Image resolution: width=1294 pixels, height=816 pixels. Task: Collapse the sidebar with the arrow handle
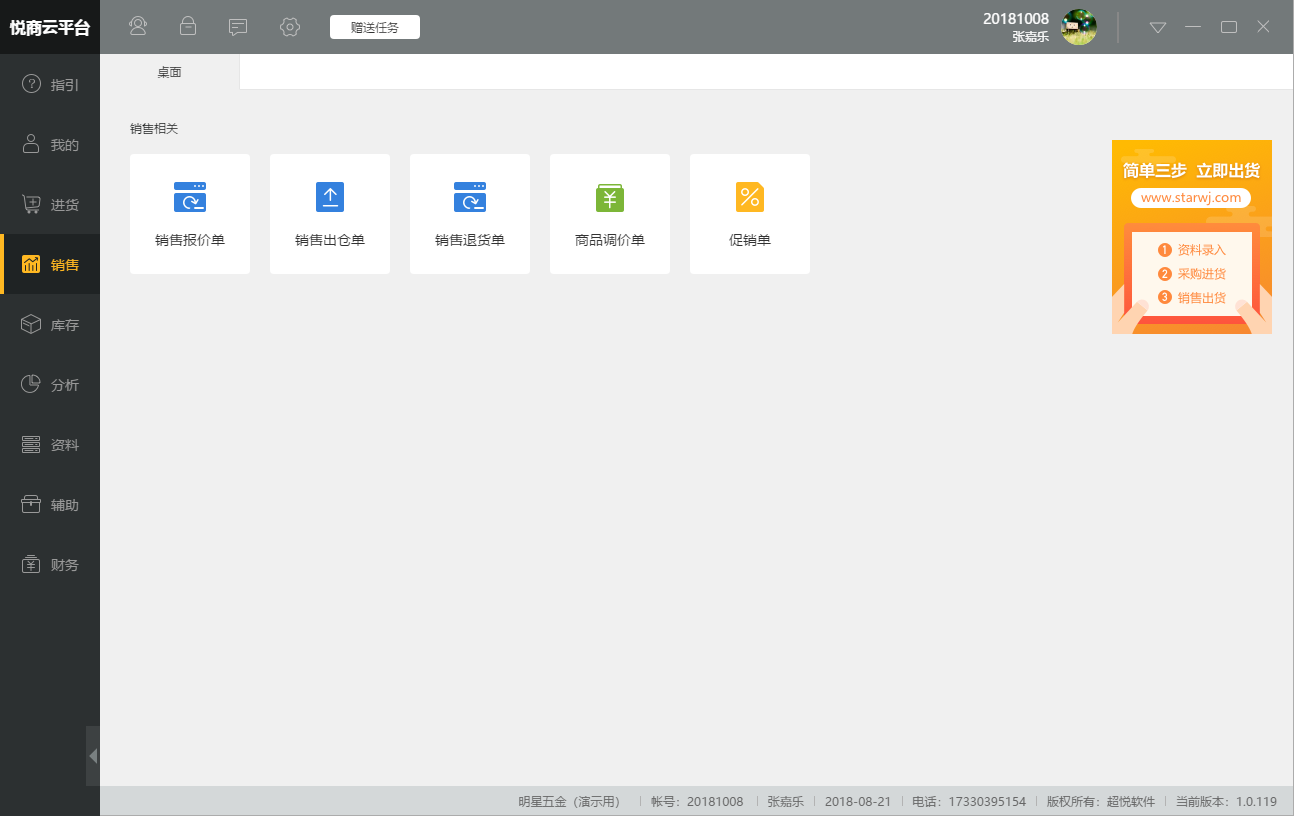[x=93, y=756]
